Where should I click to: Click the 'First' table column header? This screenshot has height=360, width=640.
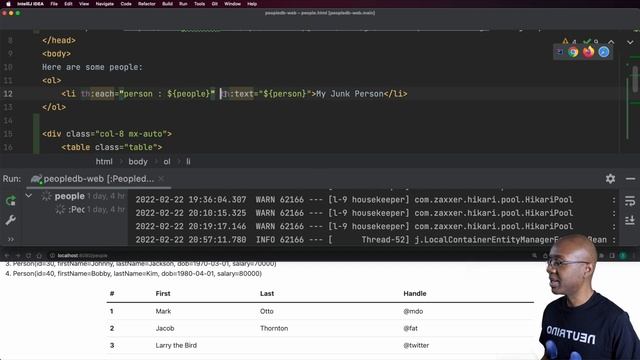tap(163, 293)
